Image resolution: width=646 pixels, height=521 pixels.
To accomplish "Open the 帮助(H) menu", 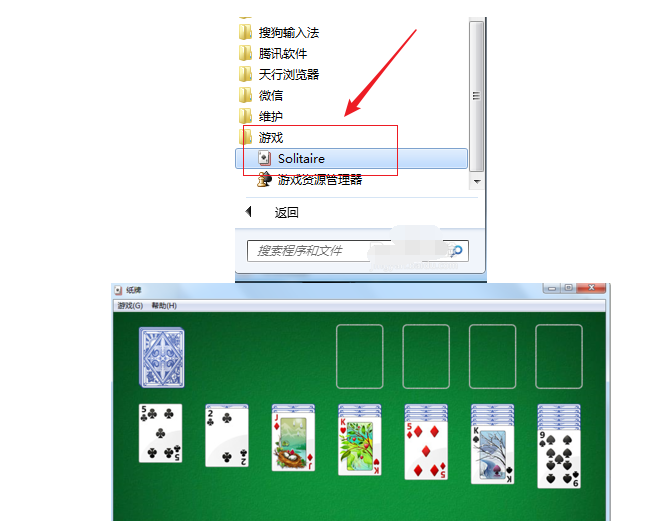I will pyautogui.click(x=164, y=306).
